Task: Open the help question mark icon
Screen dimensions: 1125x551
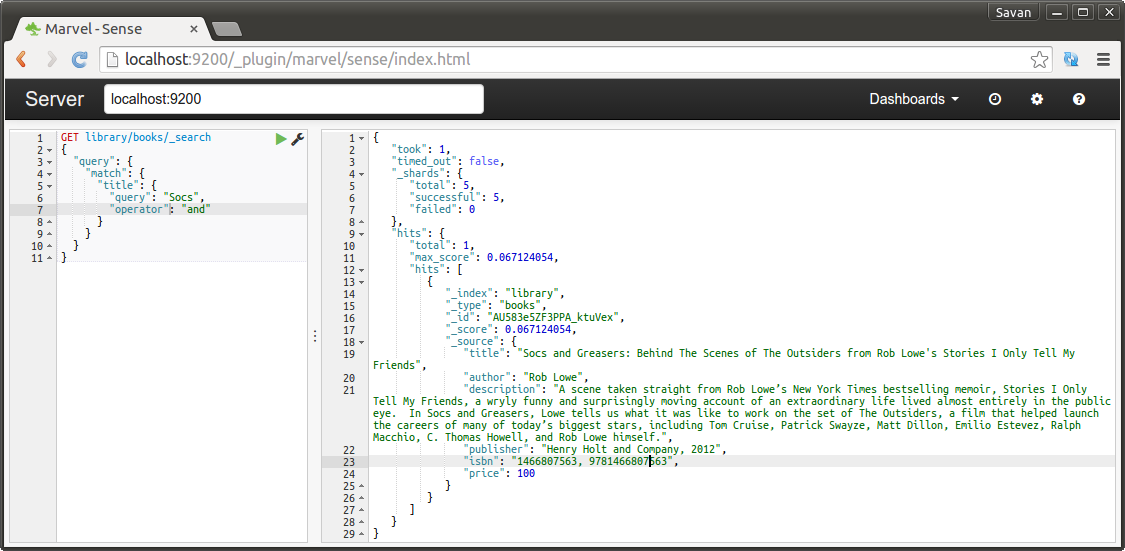Action: pos(1078,99)
